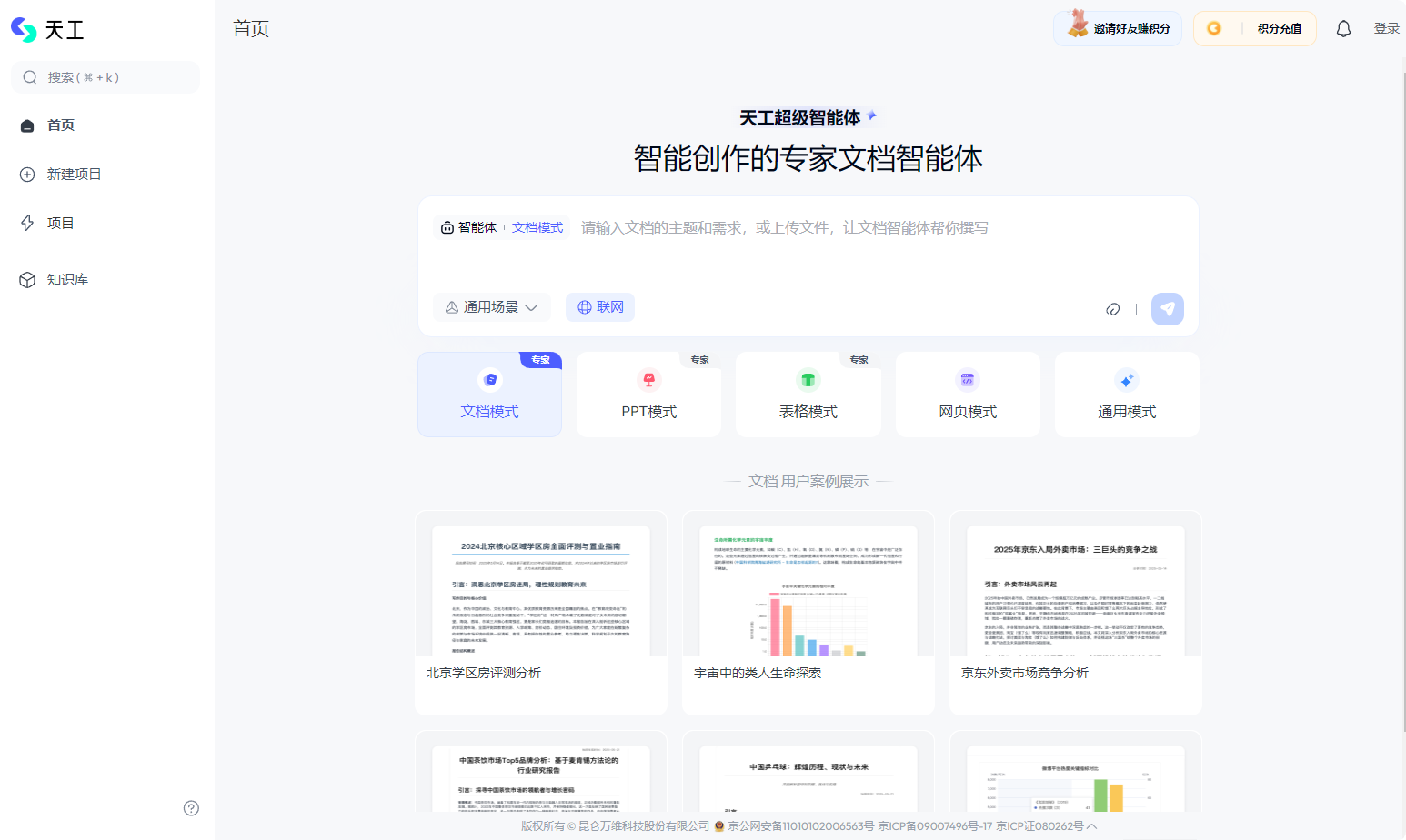
Task: Toggle the 联网 web search button
Action: [600, 307]
